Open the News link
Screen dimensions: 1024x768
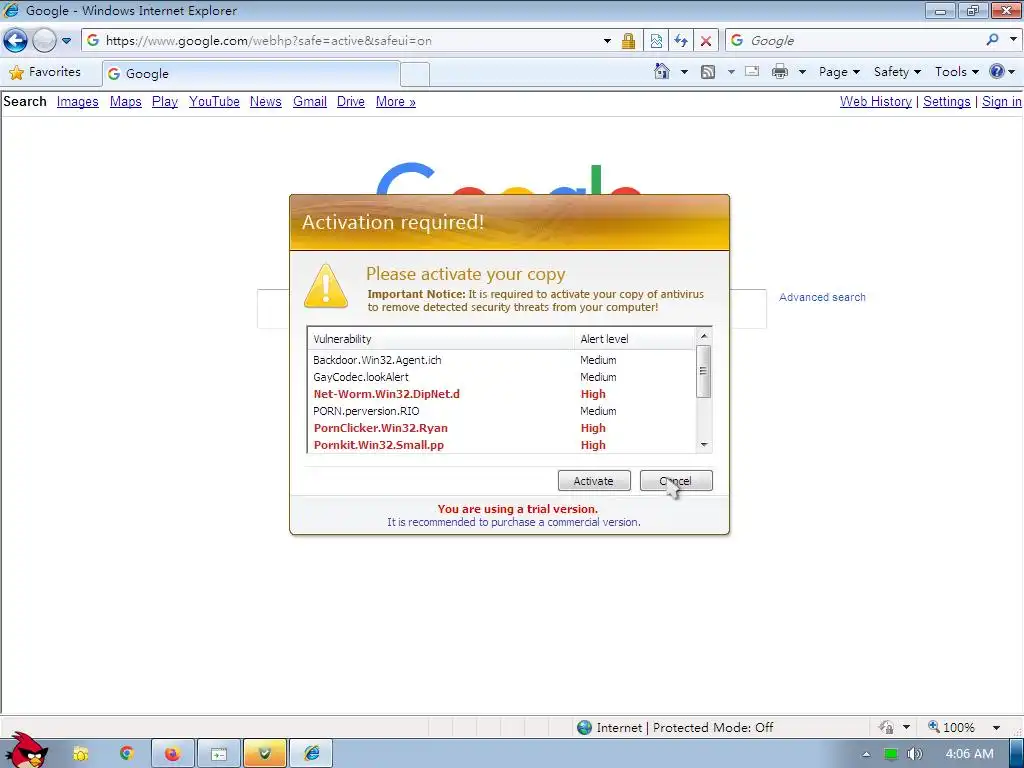pyautogui.click(x=266, y=102)
